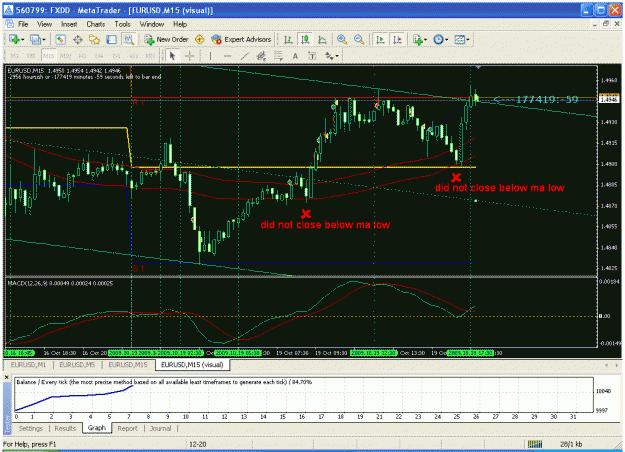Toggle chart Auto Scroll
This screenshot has width=625, height=452.
point(380,39)
